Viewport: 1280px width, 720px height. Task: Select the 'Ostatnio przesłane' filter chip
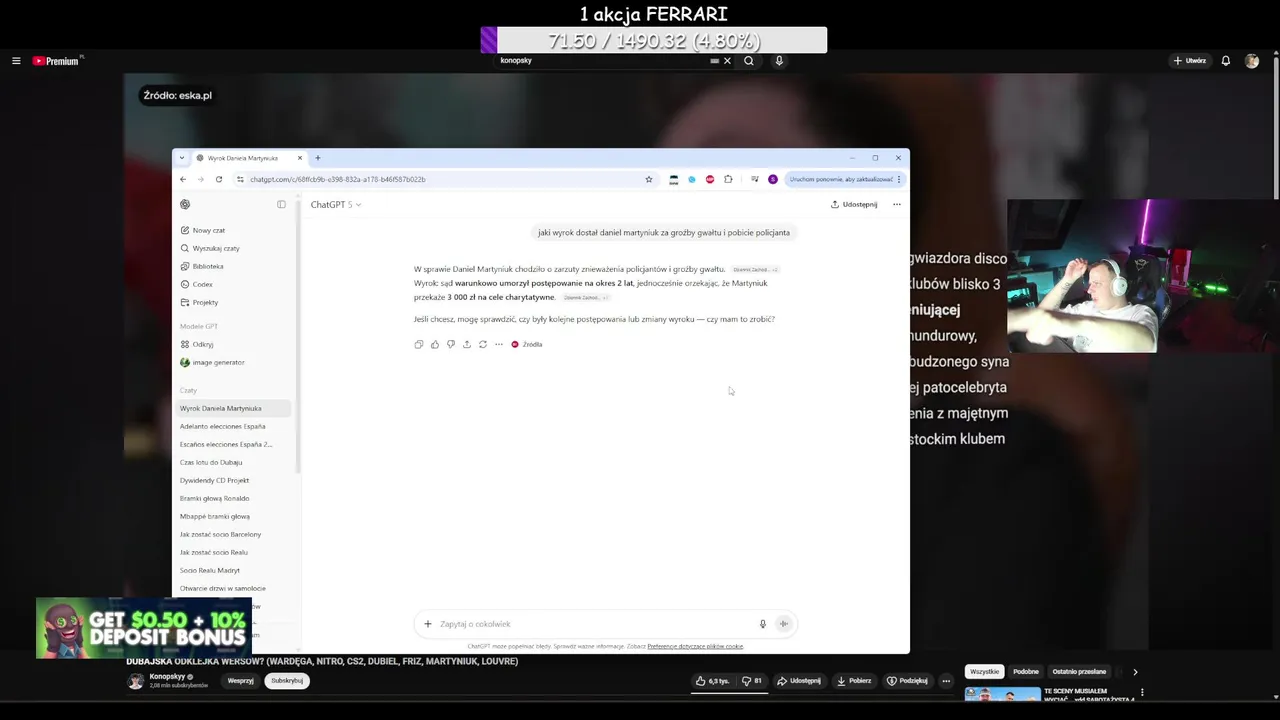(1079, 672)
